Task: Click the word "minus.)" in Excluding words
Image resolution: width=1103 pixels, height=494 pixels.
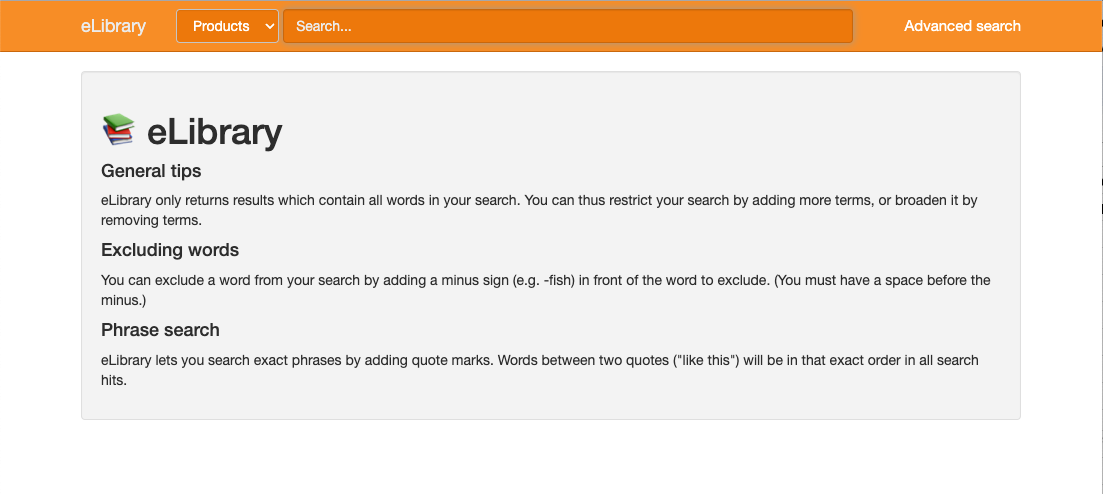Action: pos(124,300)
